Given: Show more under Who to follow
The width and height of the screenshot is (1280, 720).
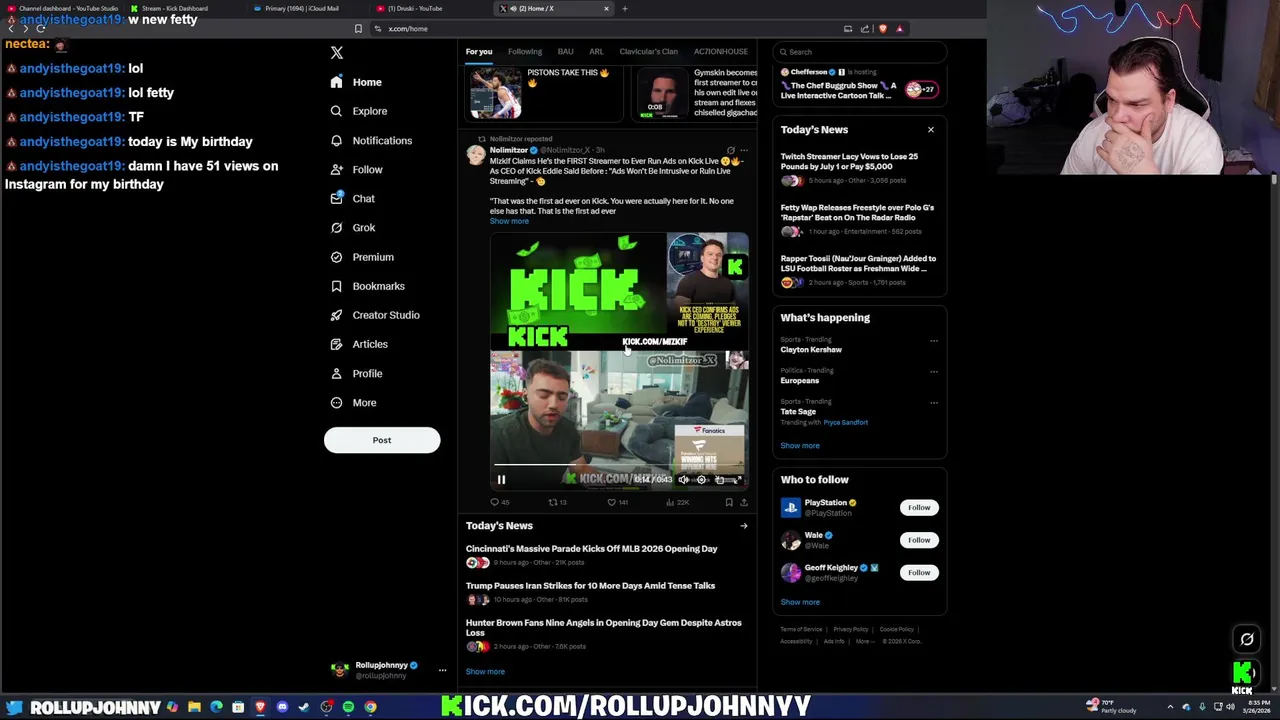Looking at the screenshot, I should (800, 602).
